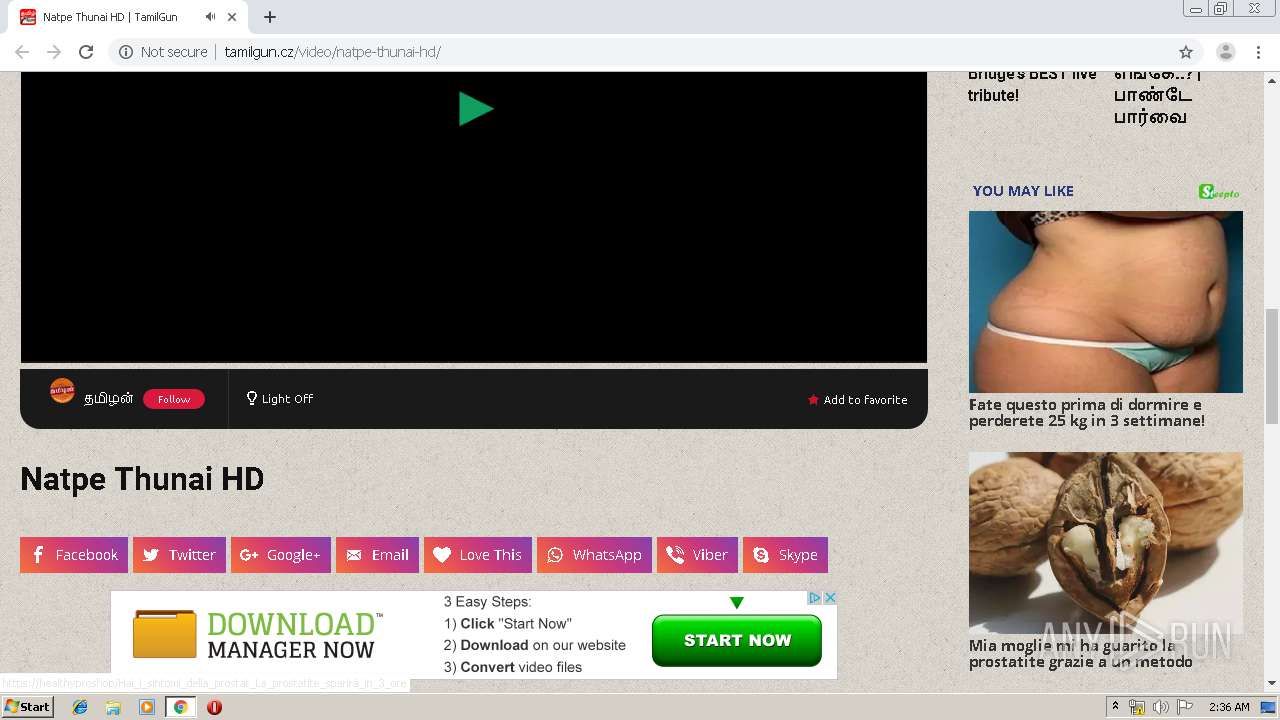Follow the channel with the red Follow button
Screen dimensions: 1280x720
tap(174, 399)
